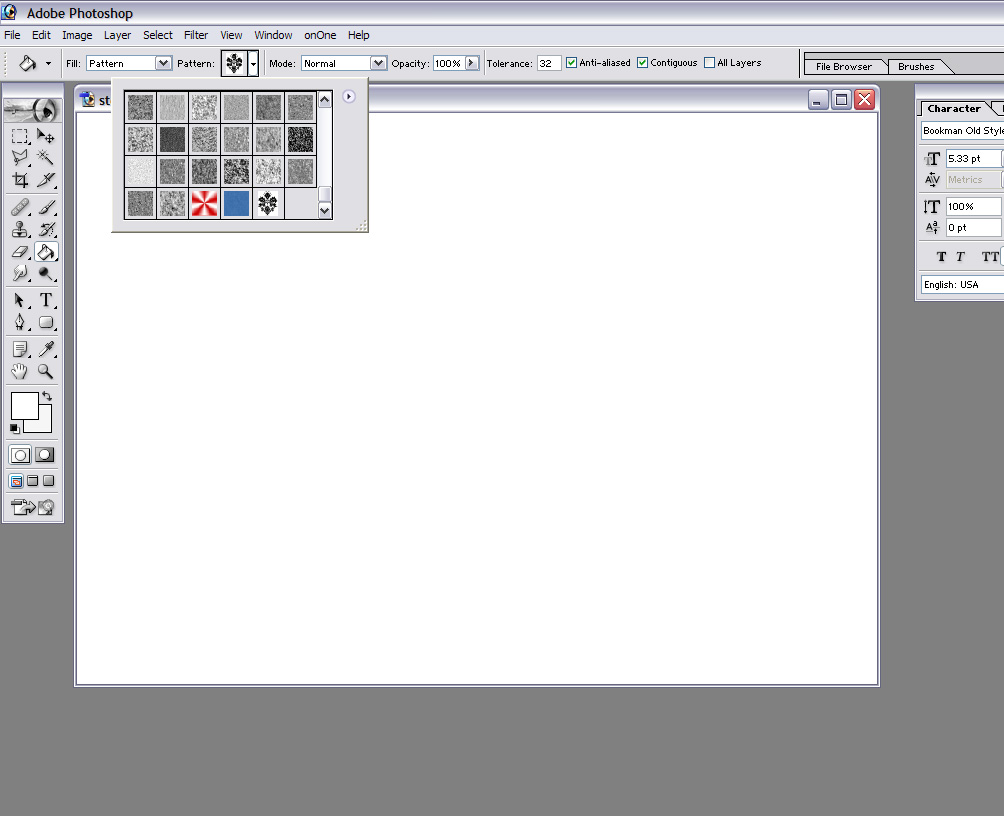Open the Fill type dropdown
This screenshot has width=1004, height=816.
point(163,63)
